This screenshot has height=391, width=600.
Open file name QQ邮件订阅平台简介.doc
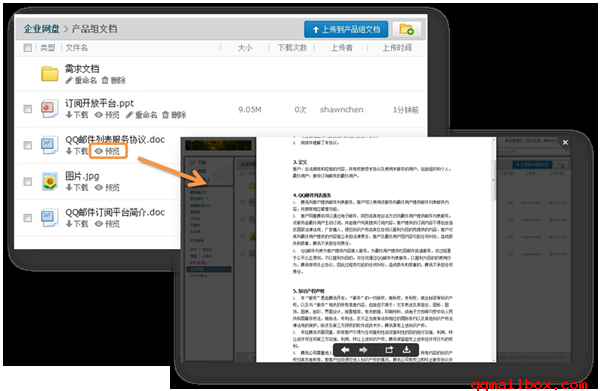(115, 212)
